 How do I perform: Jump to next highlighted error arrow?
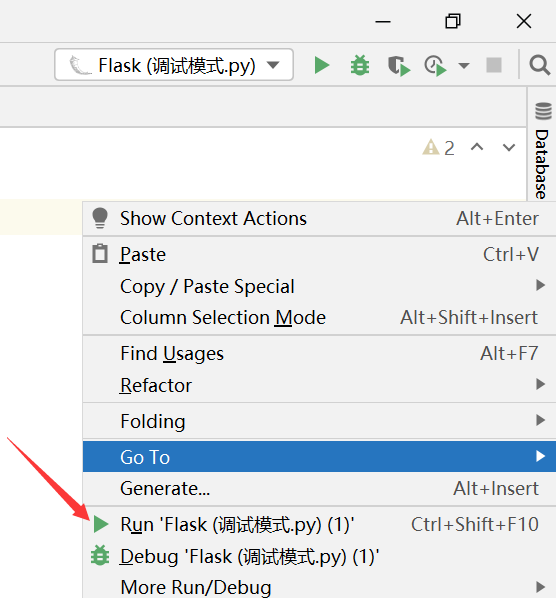[509, 147]
